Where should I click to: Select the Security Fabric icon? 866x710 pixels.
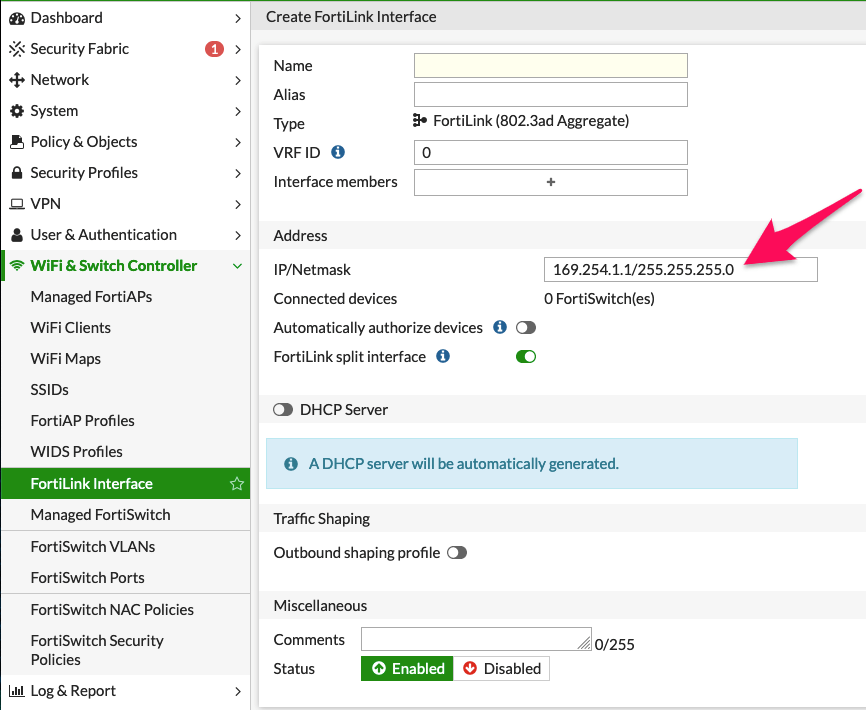coord(17,48)
